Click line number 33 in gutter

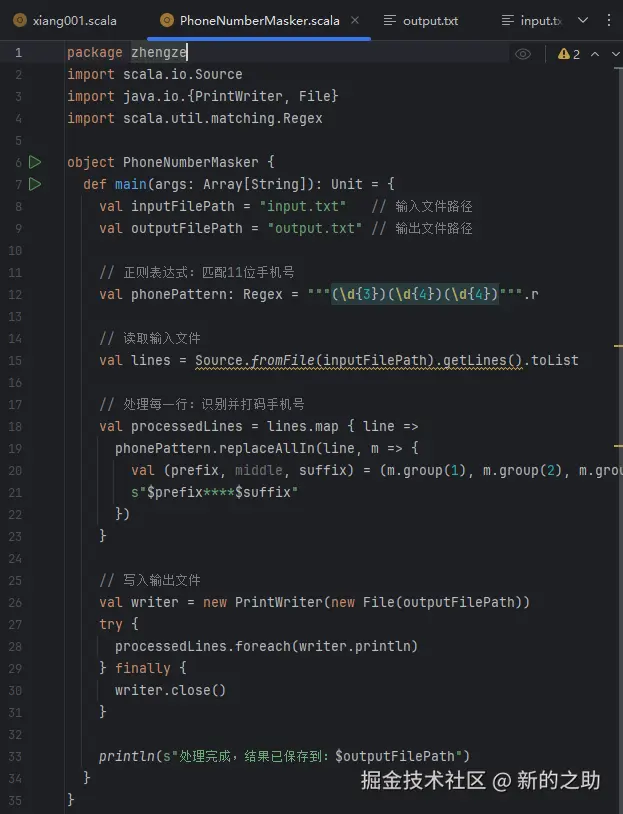point(15,756)
